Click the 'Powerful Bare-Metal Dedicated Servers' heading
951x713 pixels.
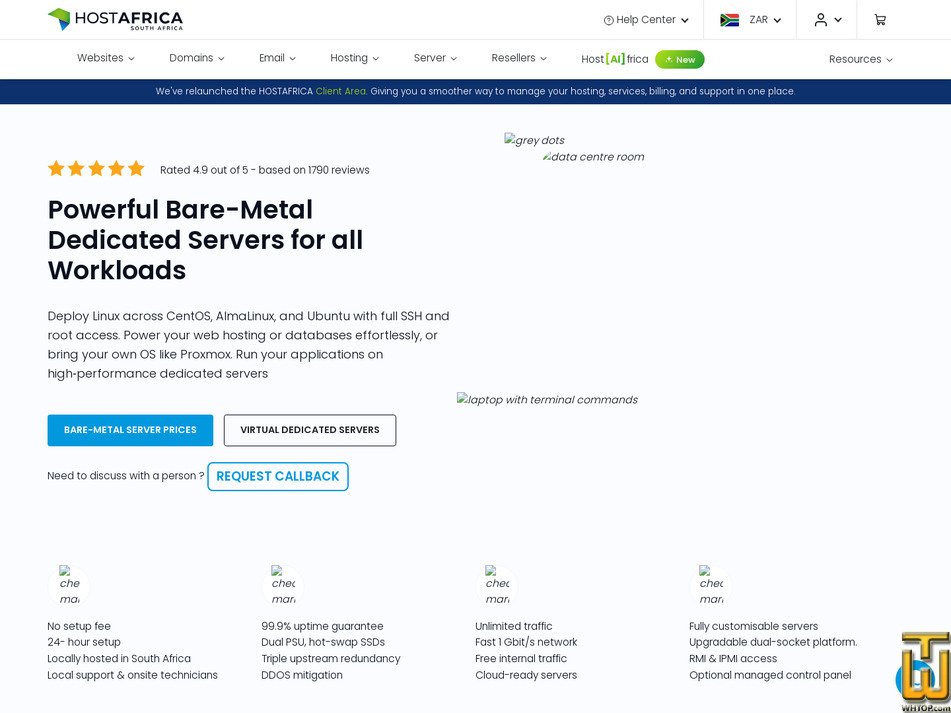(x=206, y=239)
